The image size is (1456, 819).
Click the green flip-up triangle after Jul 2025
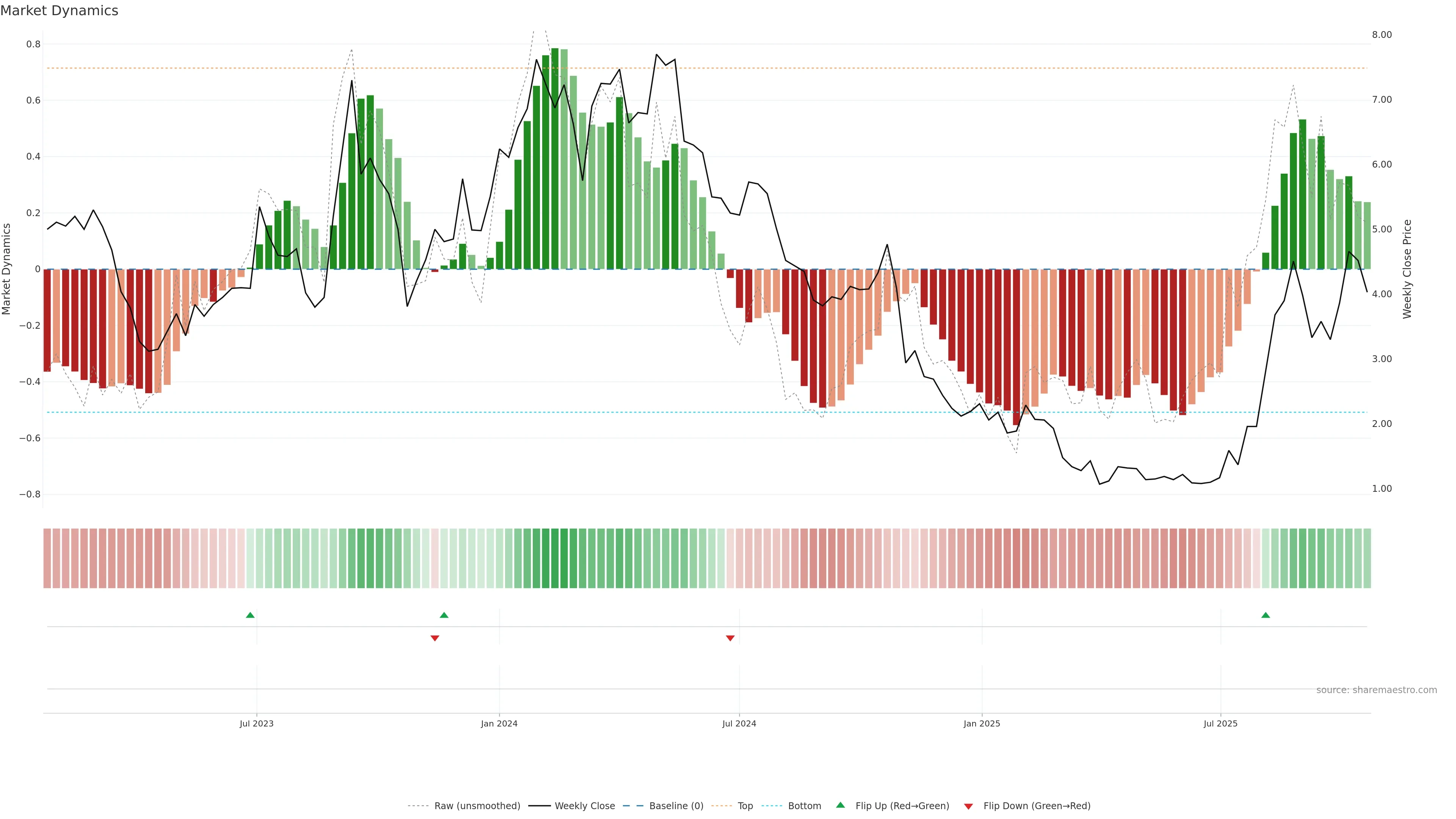(x=1266, y=615)
